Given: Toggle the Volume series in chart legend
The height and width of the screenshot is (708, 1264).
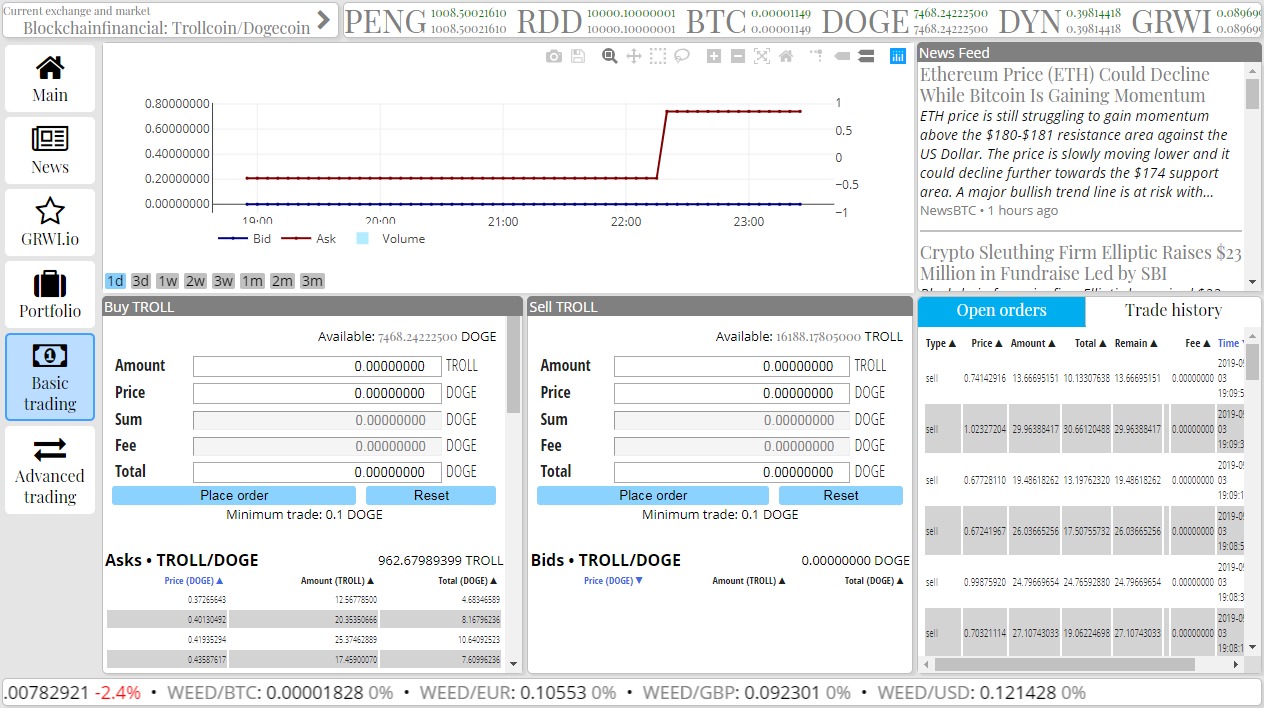Looking at the screenshot, I should [390, 239].
